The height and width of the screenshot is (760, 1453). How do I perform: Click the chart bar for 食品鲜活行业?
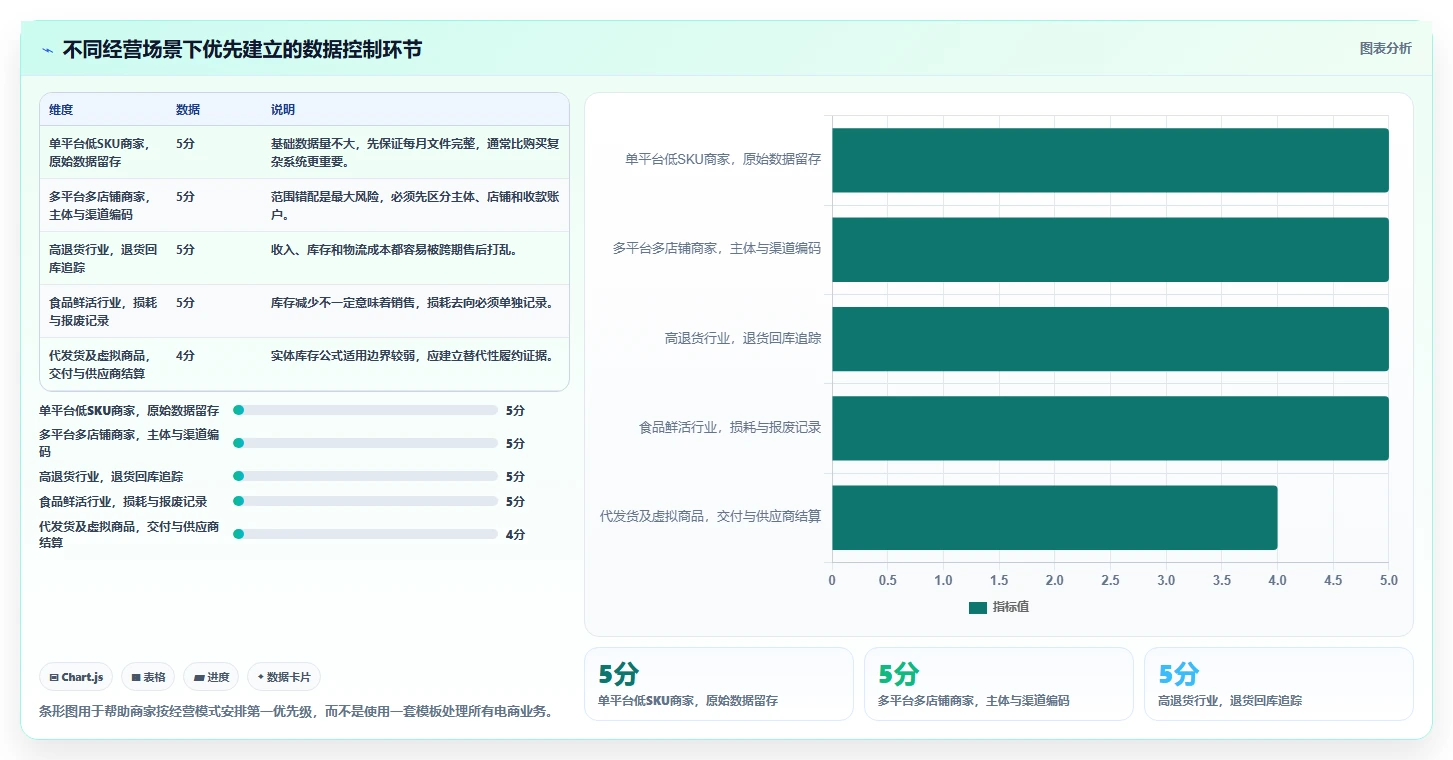click(x=1110, y=428)
